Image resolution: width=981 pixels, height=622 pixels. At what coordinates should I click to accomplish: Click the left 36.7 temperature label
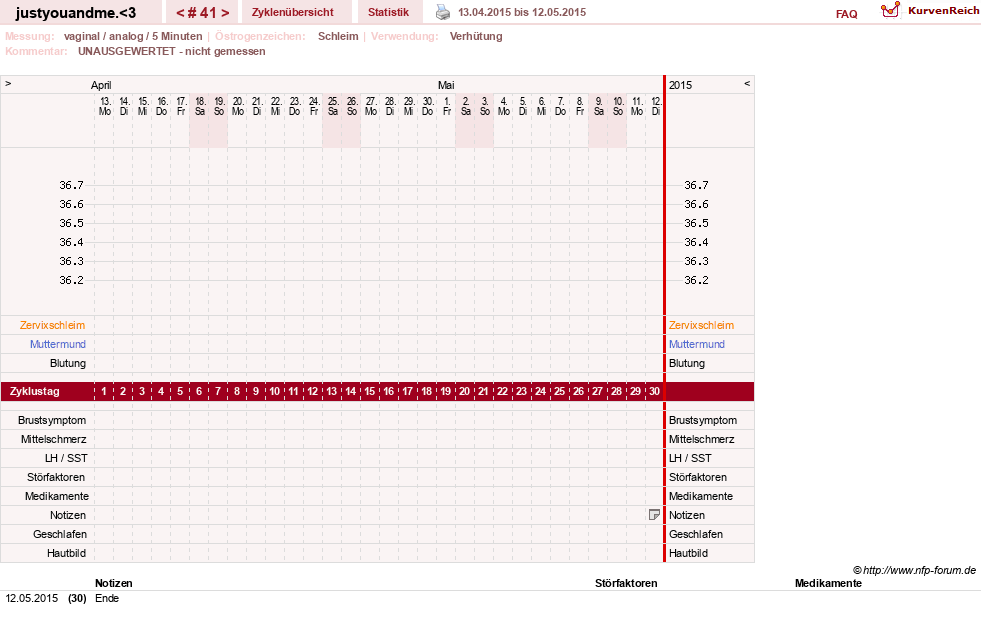click(71, 185)
